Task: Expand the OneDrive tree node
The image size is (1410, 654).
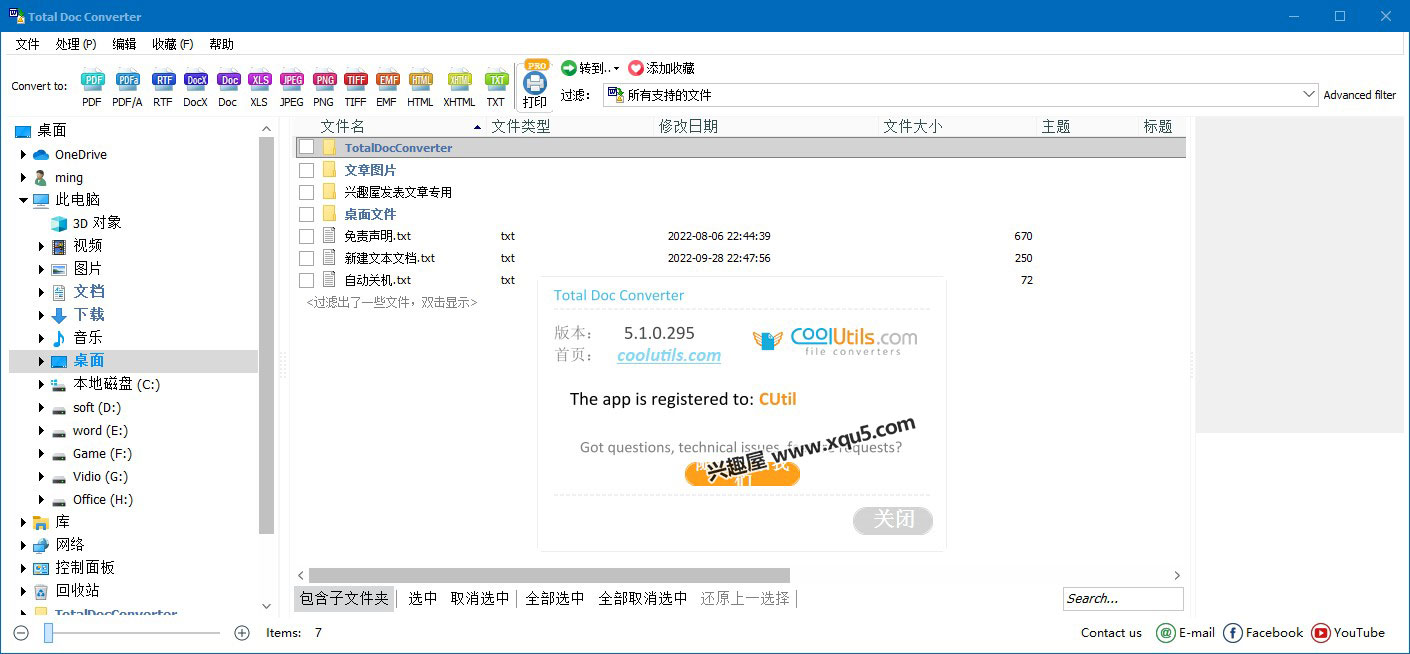Action: 23,155
